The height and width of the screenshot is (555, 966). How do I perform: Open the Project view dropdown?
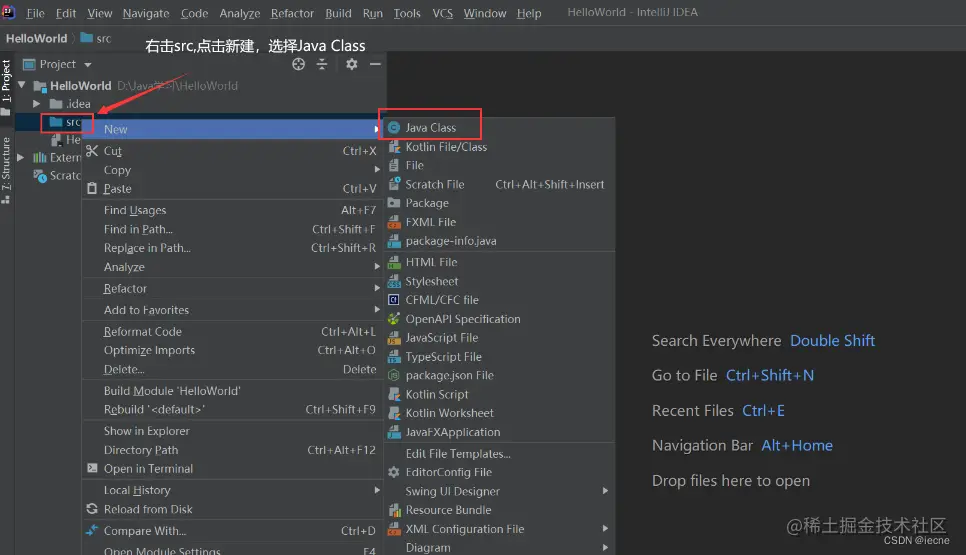tap(88, 65)
